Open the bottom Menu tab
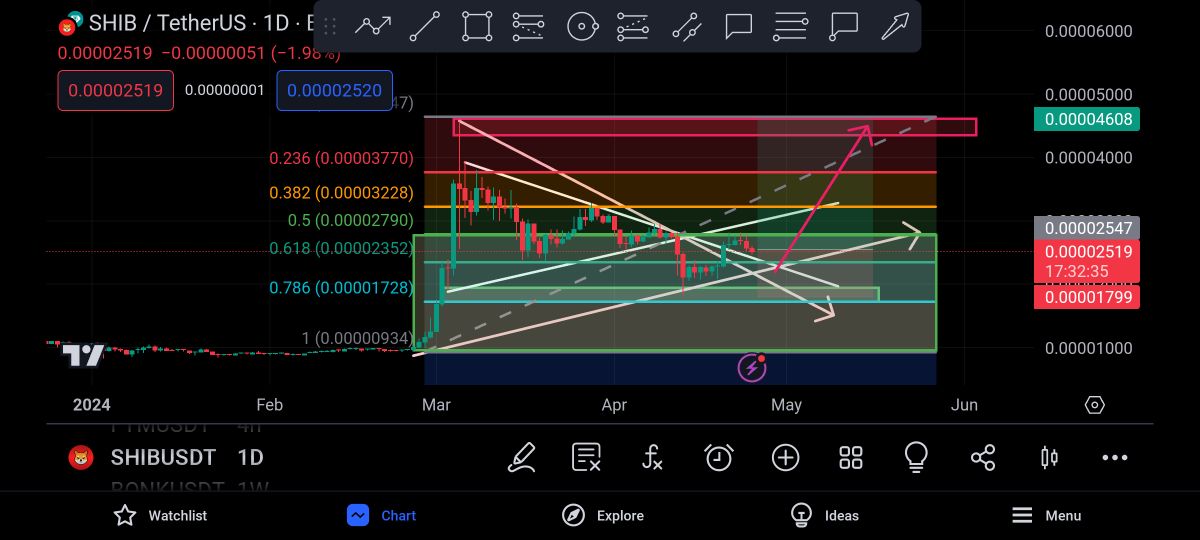This screenshot has width=1200, height=540. (x=1046, y=515)
